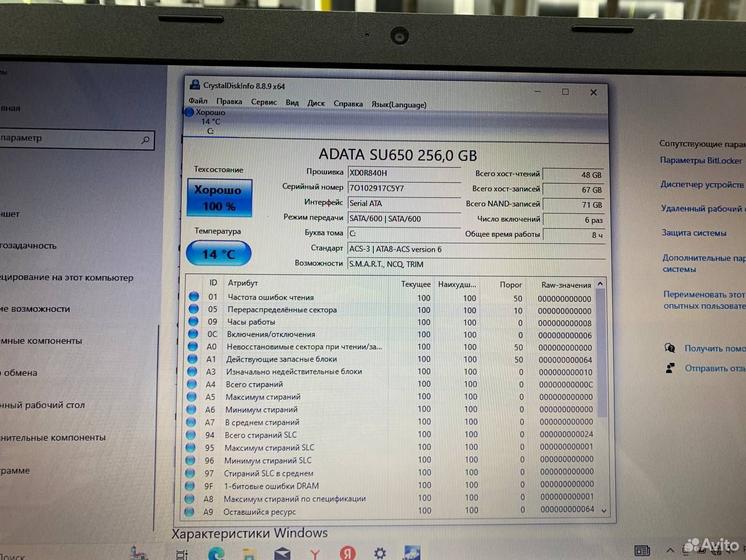Click the status icon of row A9 Оставшийся ресурс
746x560 pixels.
pyautogui.click(x=189, y=512)
